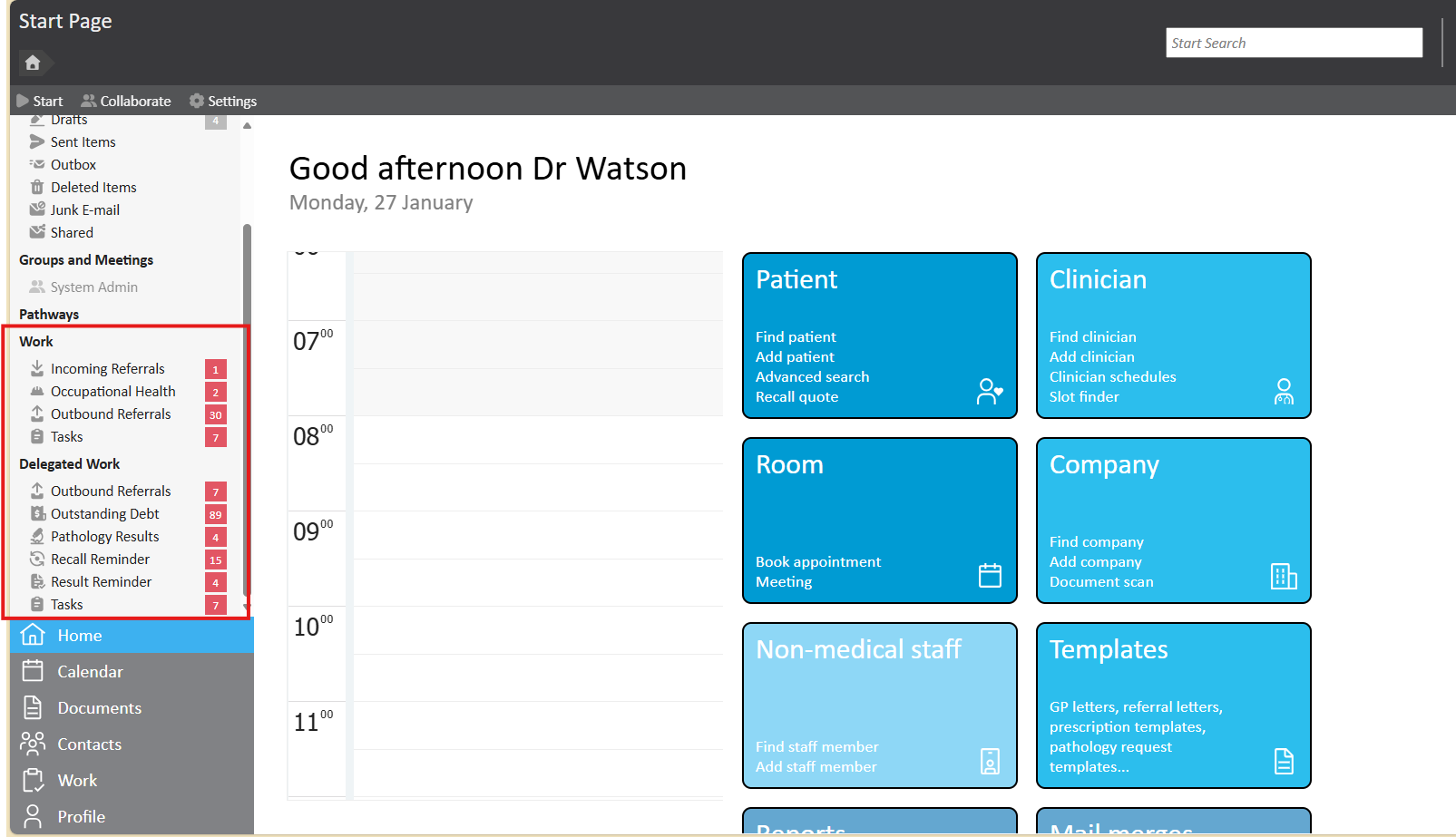Viewport: 1456px width, 837px height.
Task: Switch to the Calendar navigation tab
Action: click(x=90, y=672)
